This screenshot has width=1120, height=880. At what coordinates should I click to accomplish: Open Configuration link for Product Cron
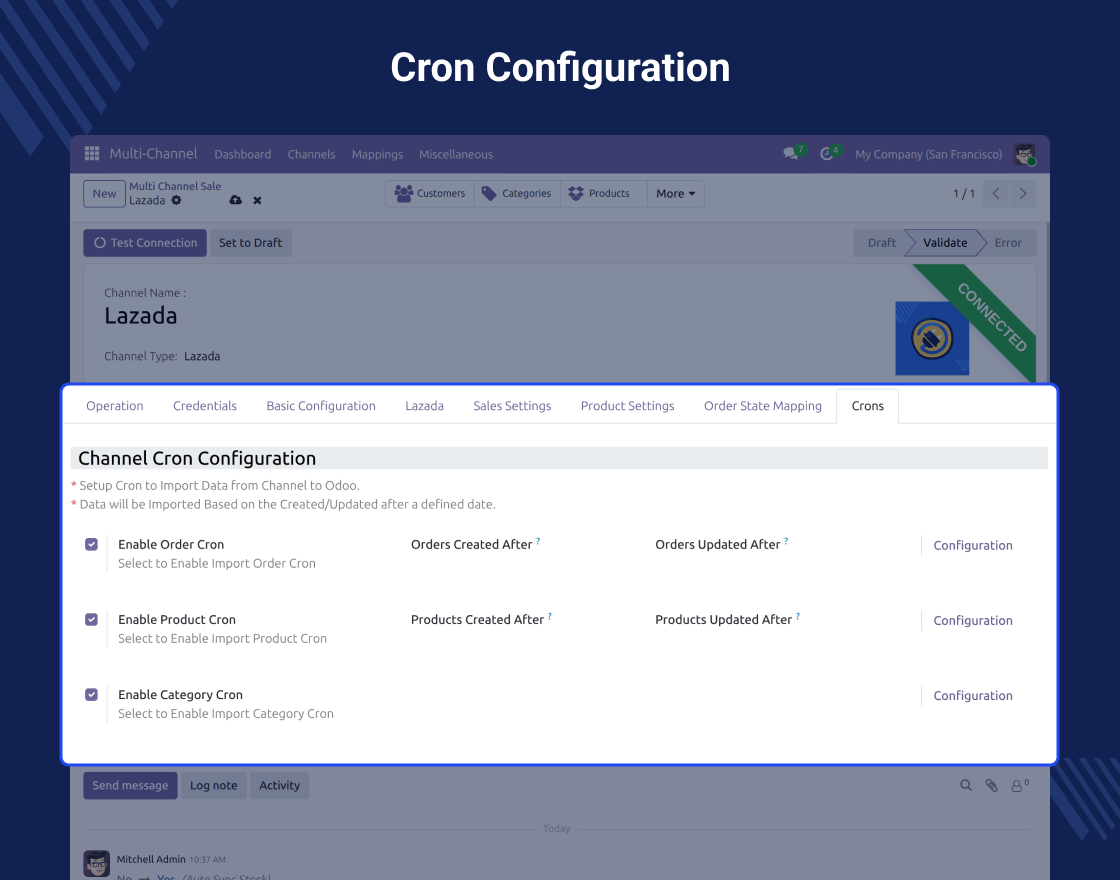point(973,620)
